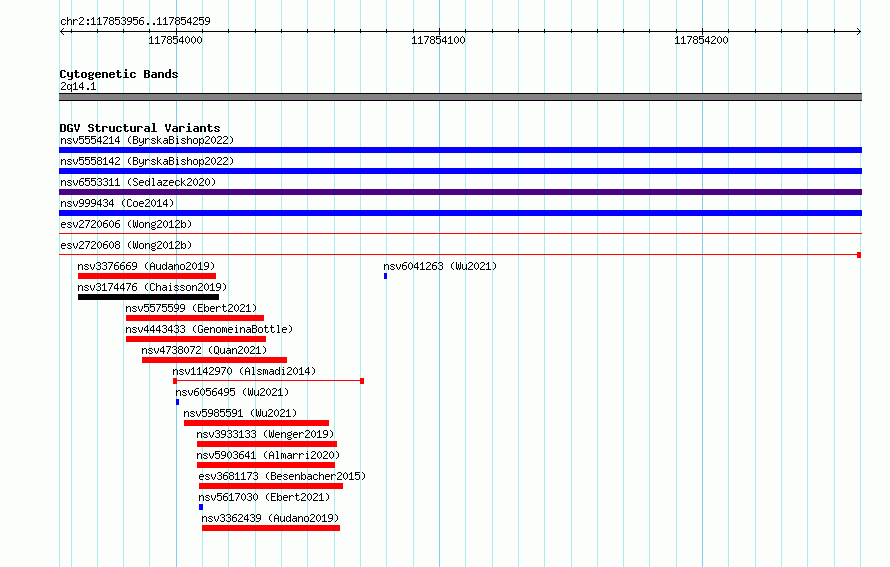Click the red end marker of esv2720608
Viewport: 890px width, 567px height.
tap(859, 255)
